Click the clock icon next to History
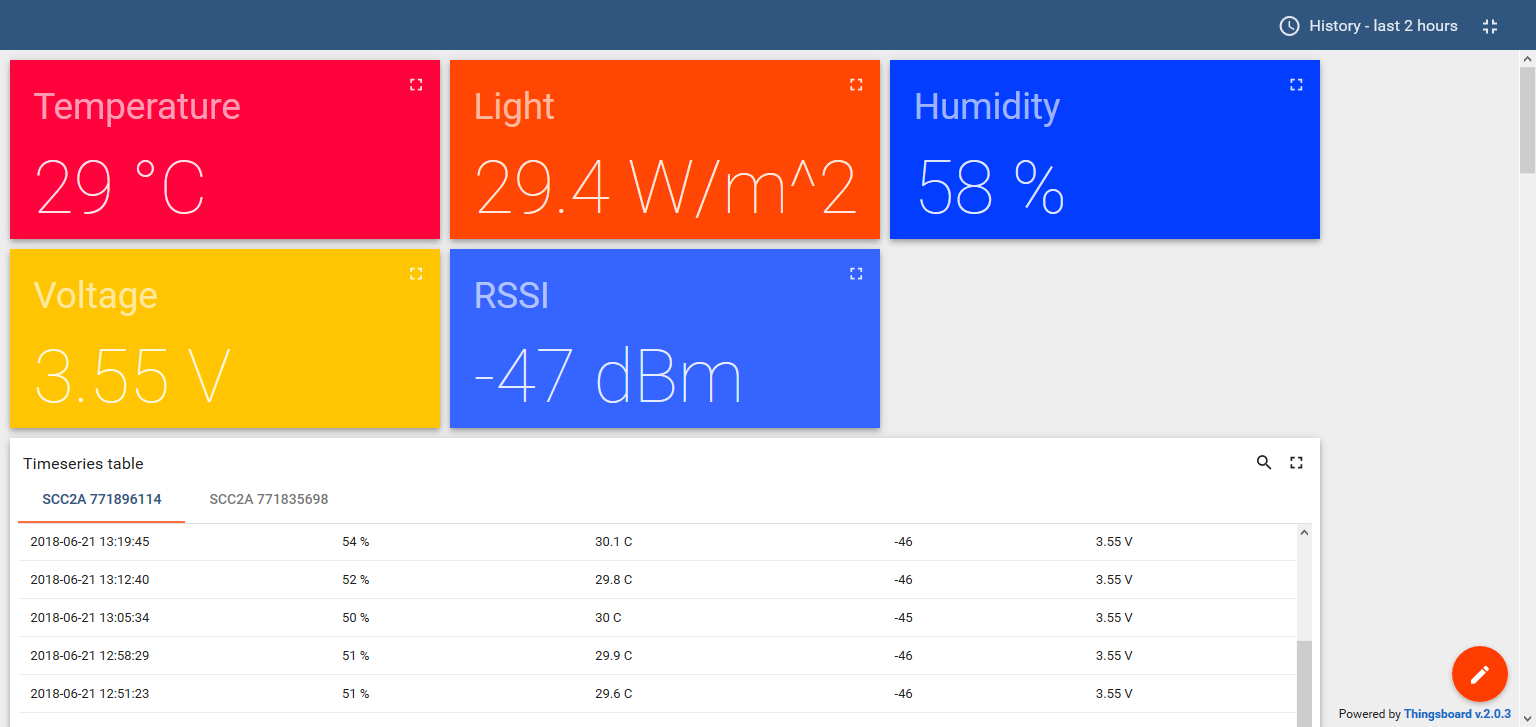 point(1289,25)
